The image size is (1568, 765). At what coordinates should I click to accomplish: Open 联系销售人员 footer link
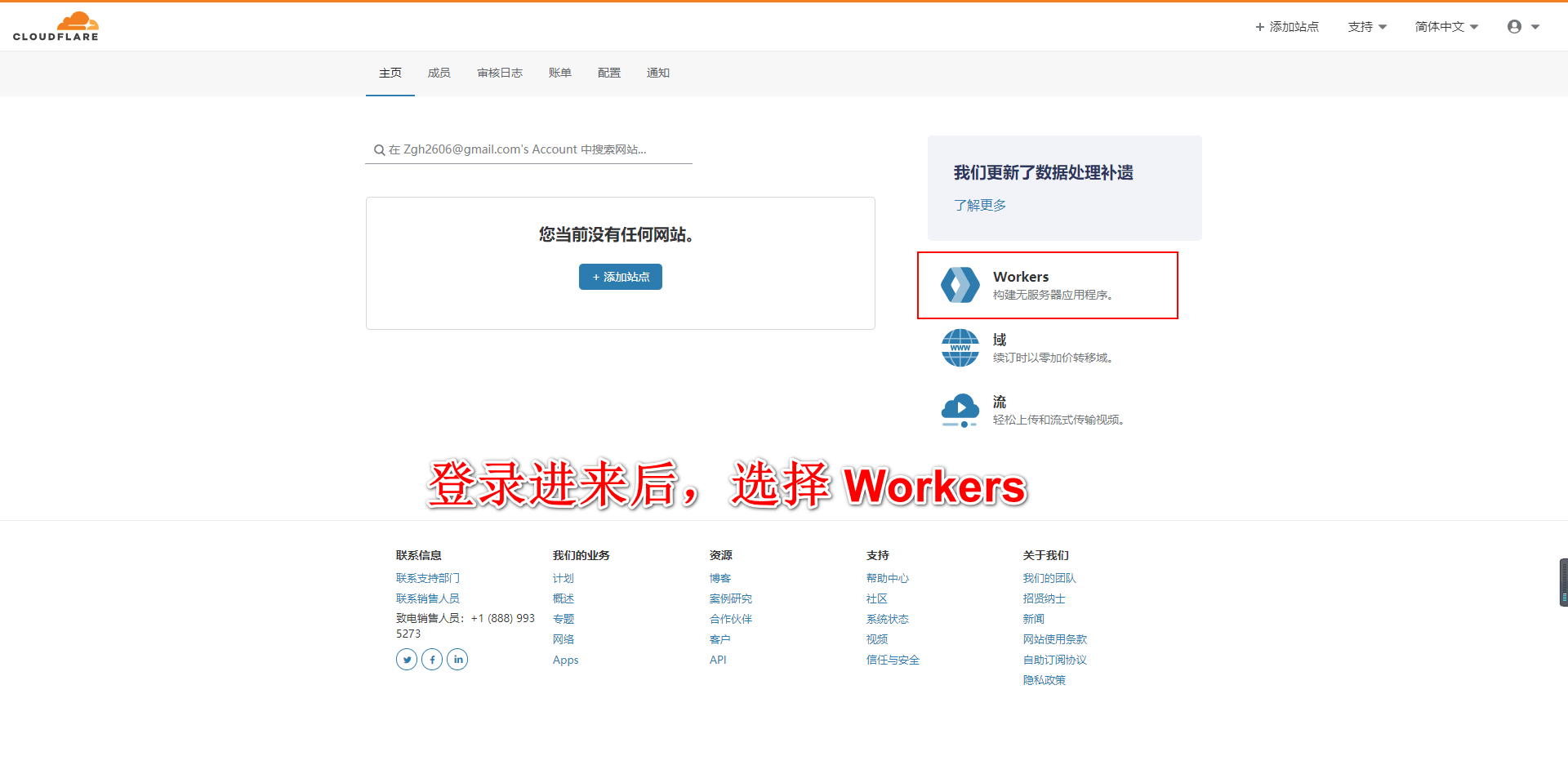428,598
